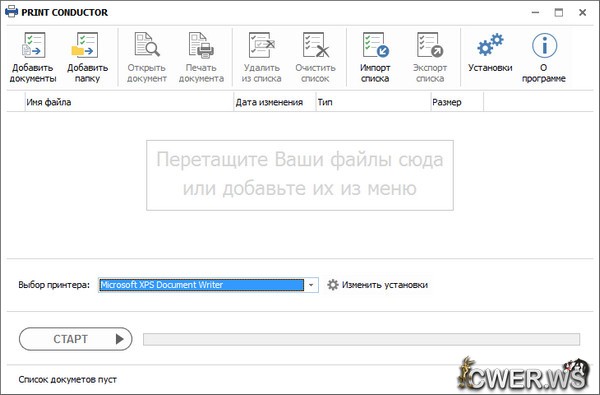Open О программе info icon

(x=544, y=46)
